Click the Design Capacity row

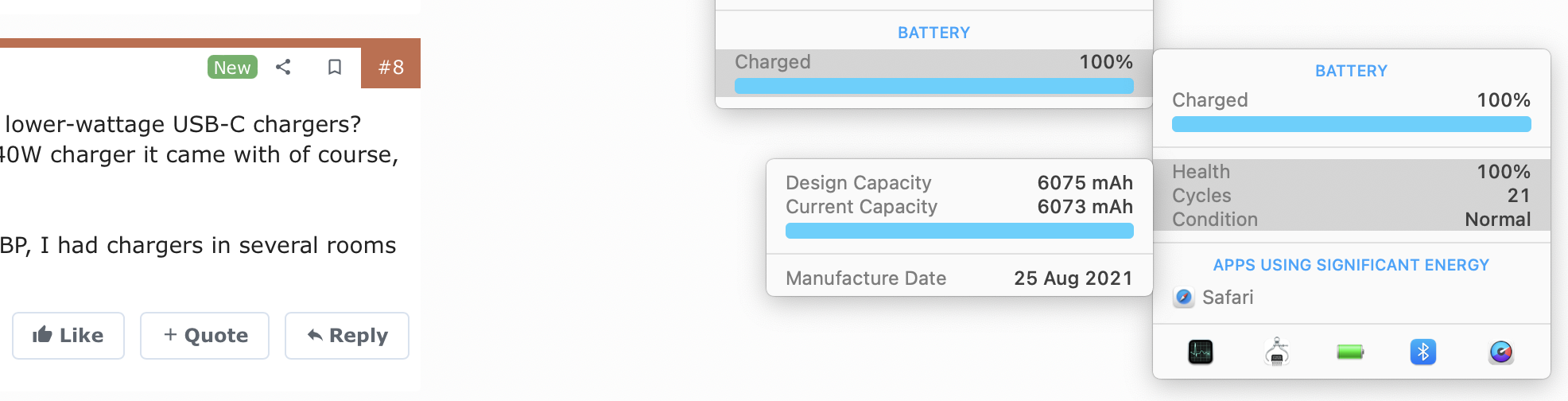[959, 183]
